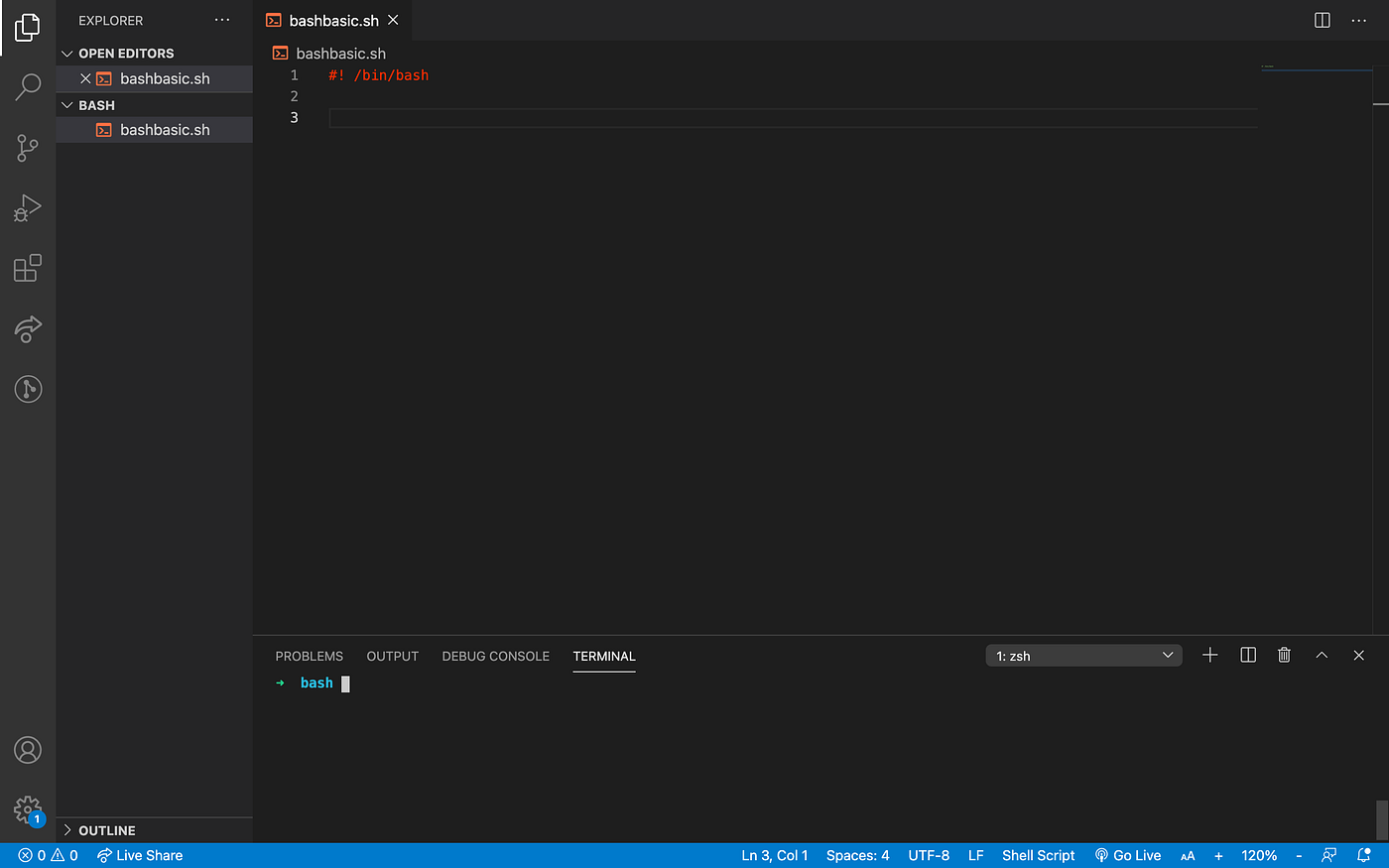The width and height of the screenshot is (1389, 868).
Task: Close the terminal panel
Action: (1359, 655)
